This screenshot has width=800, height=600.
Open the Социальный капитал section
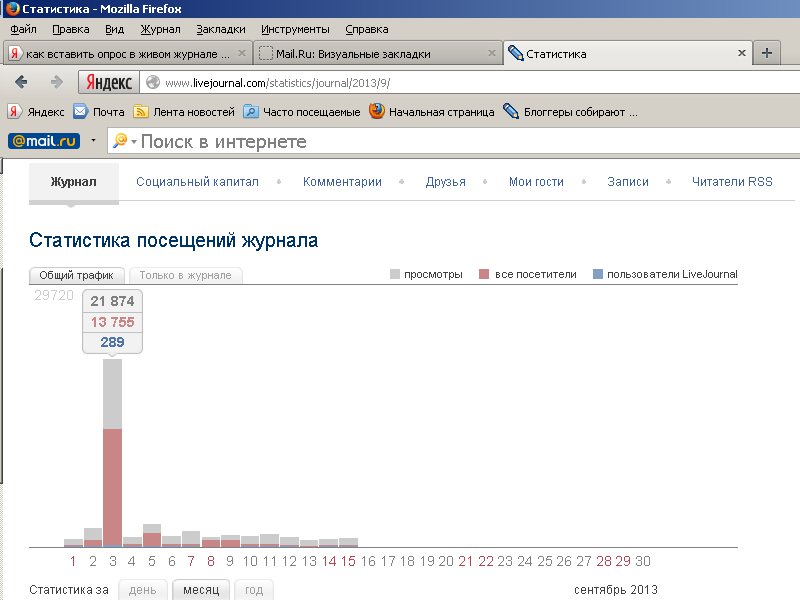coord(197,182)
